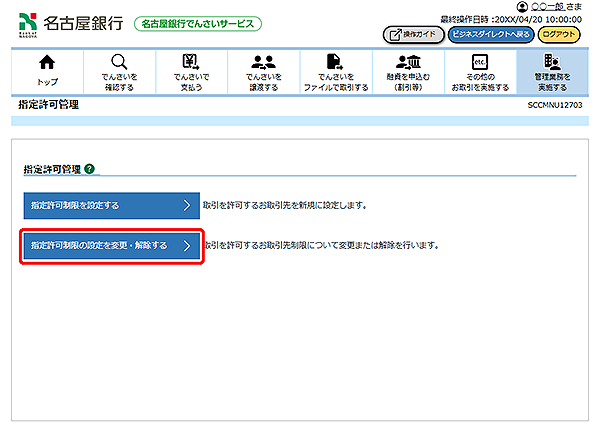Viewport: 600px width, 427px height.
Task: Open でんさいをファイルで取引する via the file icon
Action: pos(336,63)
